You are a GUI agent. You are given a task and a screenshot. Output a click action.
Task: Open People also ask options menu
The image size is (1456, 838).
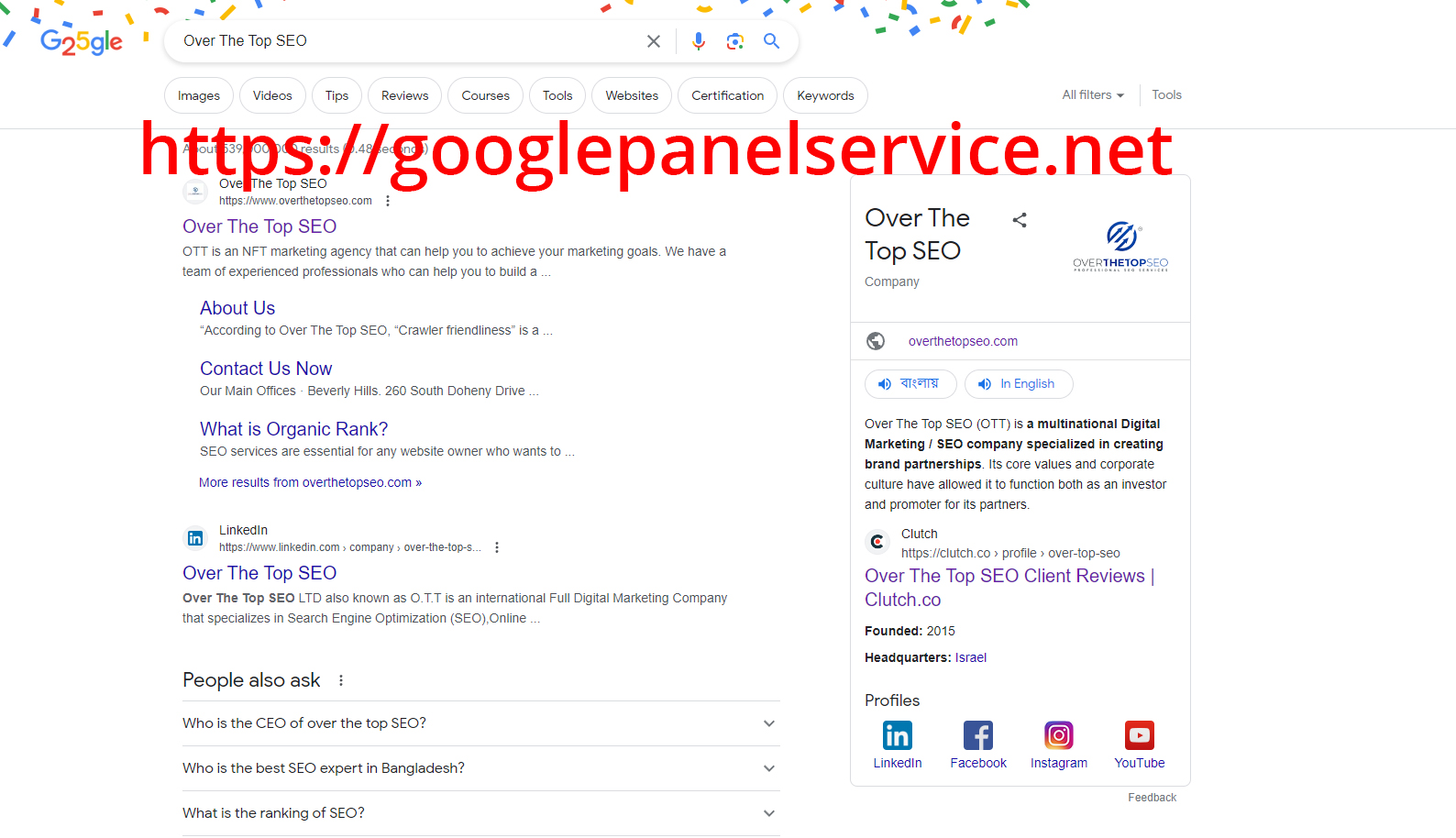[341, 680]
